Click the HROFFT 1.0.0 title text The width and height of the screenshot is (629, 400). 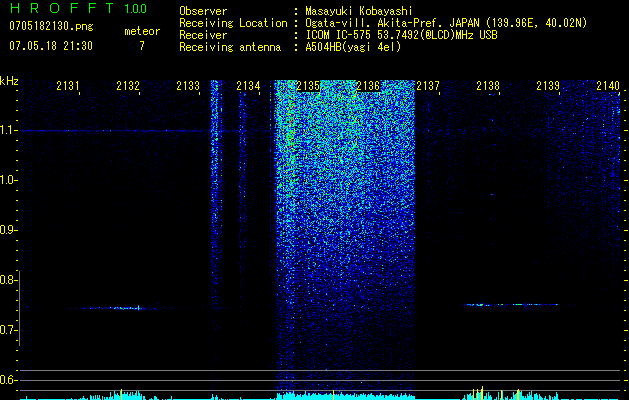[78, 8]
